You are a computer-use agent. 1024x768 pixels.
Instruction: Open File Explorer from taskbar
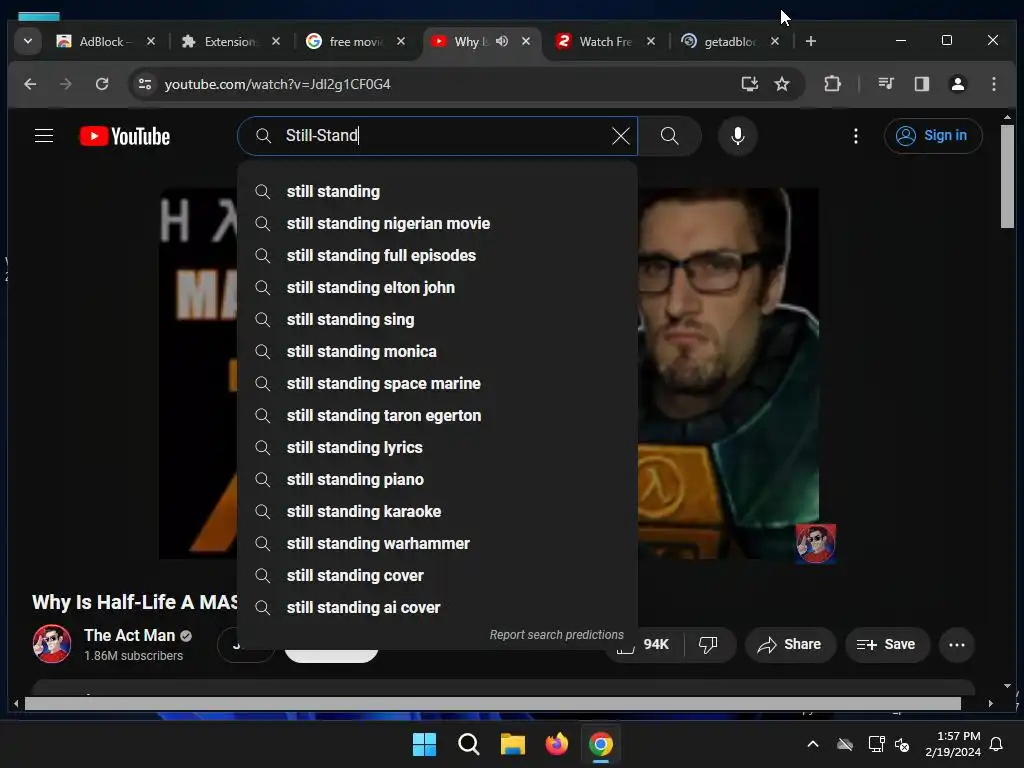tap(513, 744)
